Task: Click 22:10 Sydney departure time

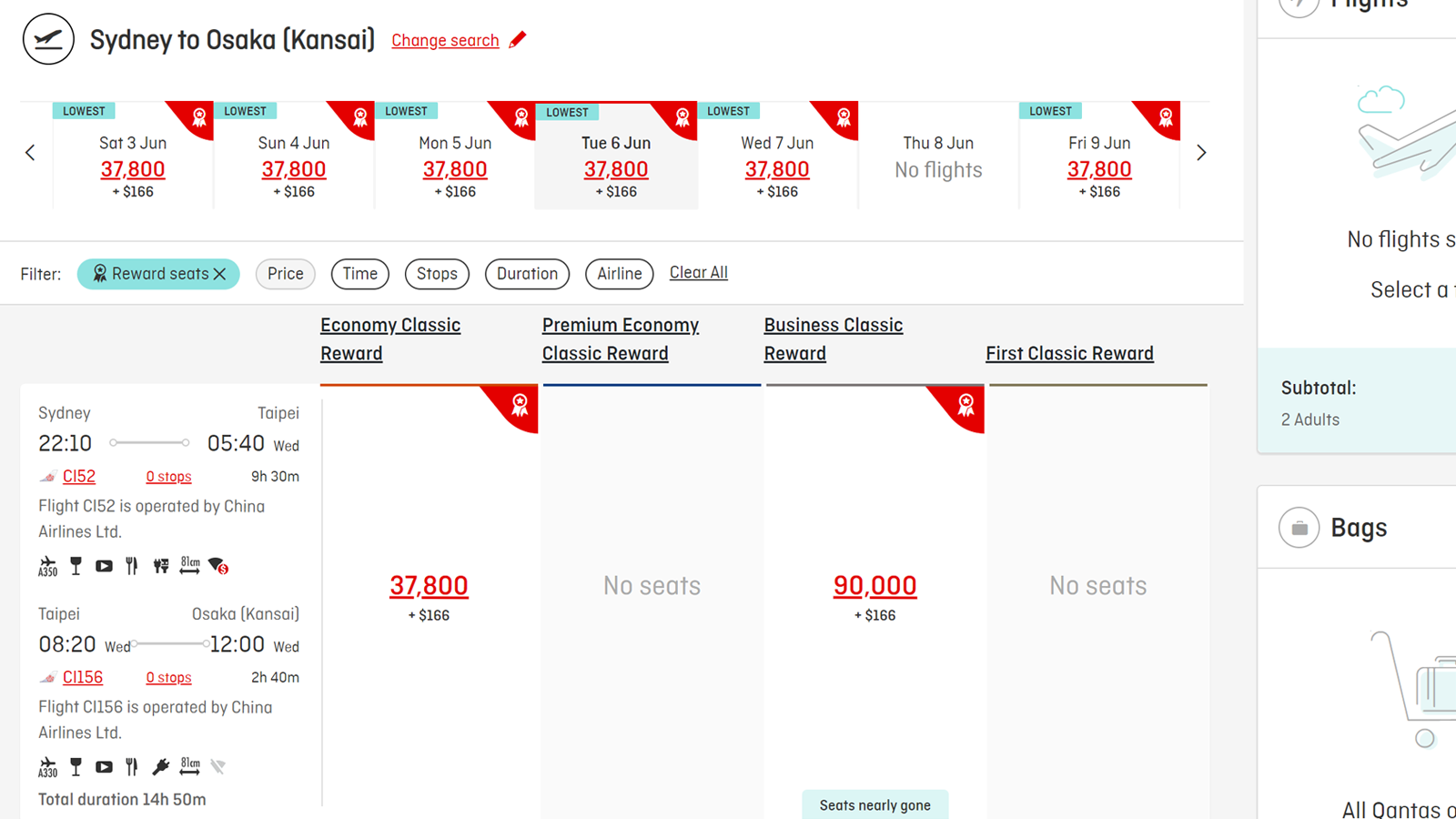Action: (65, 444)
